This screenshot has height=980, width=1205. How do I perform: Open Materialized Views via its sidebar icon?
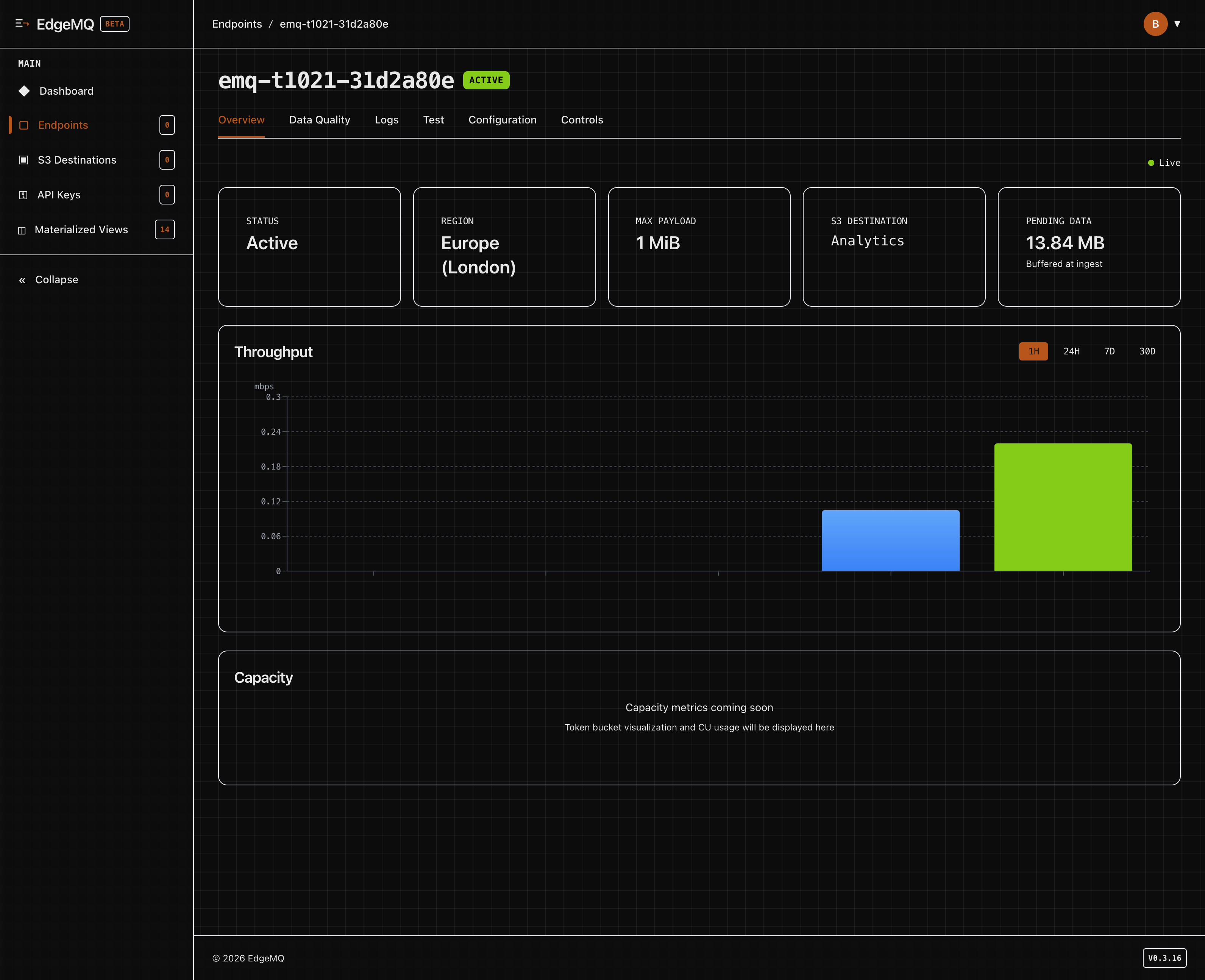point(22,230)
